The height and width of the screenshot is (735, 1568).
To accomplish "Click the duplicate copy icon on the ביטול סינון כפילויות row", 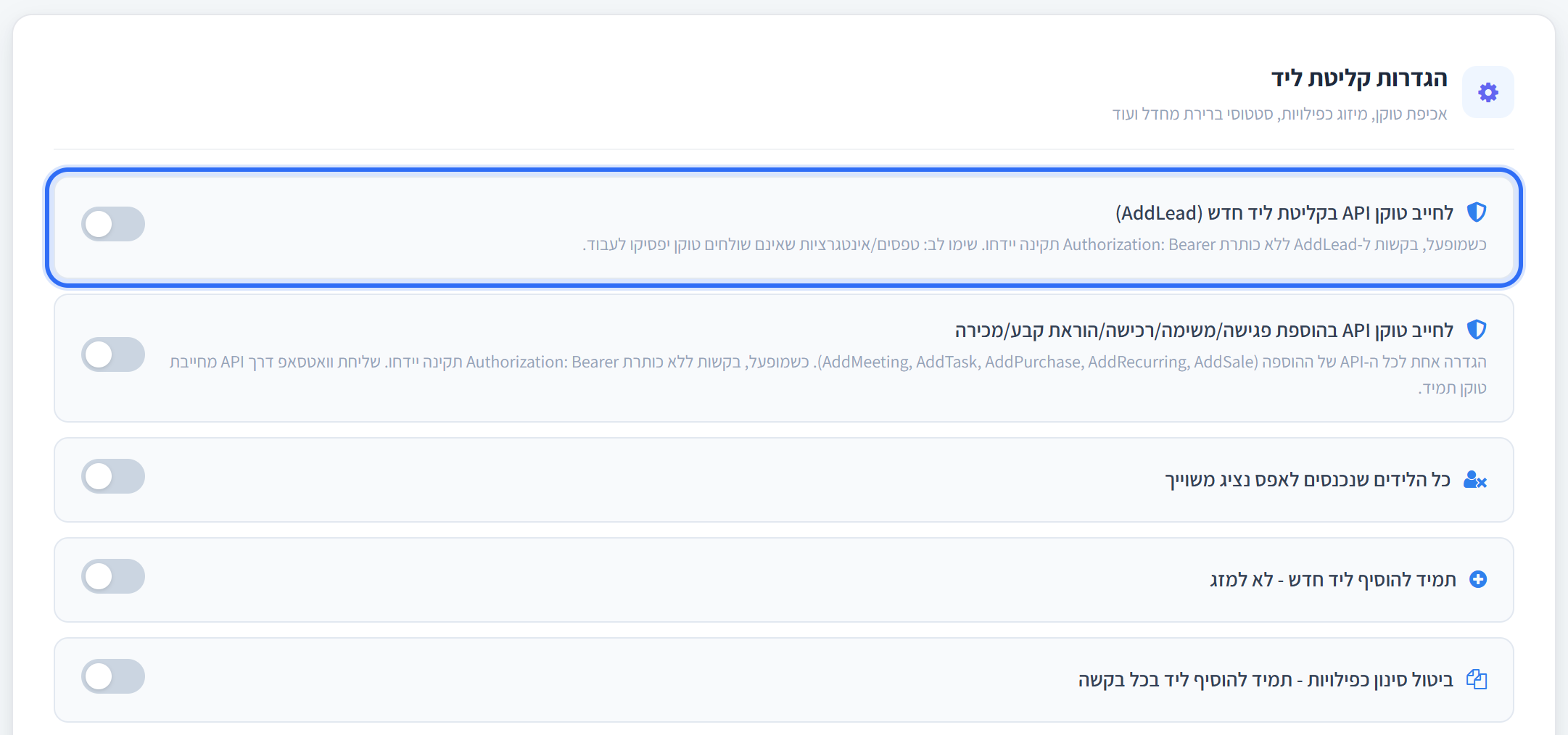I will 1477,679.
